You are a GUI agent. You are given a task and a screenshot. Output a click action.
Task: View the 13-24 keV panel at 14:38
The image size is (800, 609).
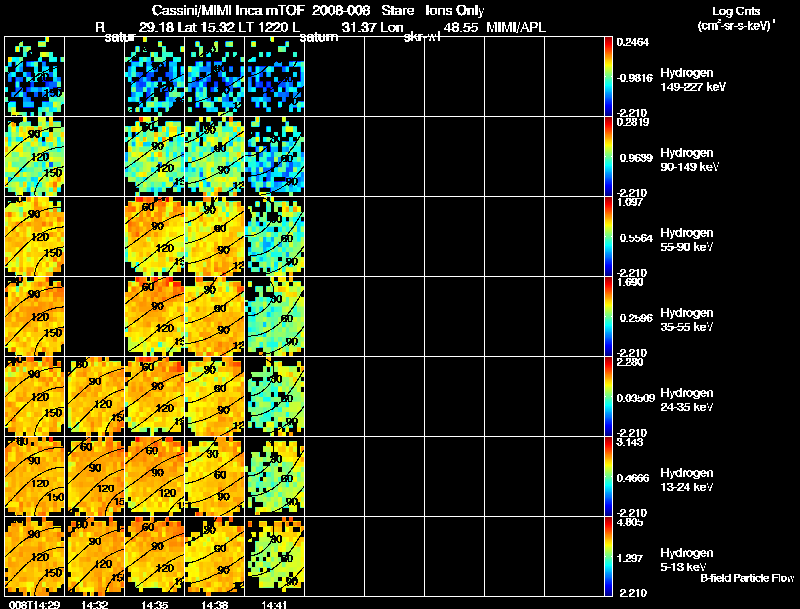[x=215, y=477]
